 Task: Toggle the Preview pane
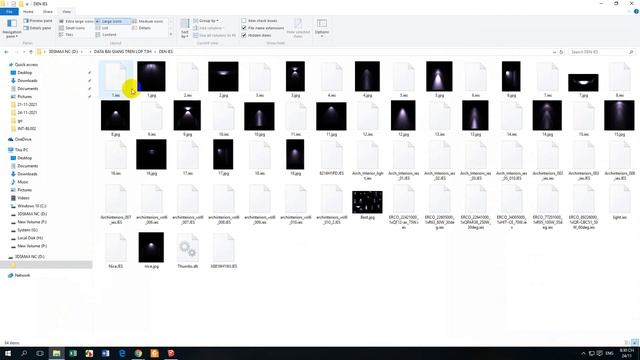click(x=38, y=21)
